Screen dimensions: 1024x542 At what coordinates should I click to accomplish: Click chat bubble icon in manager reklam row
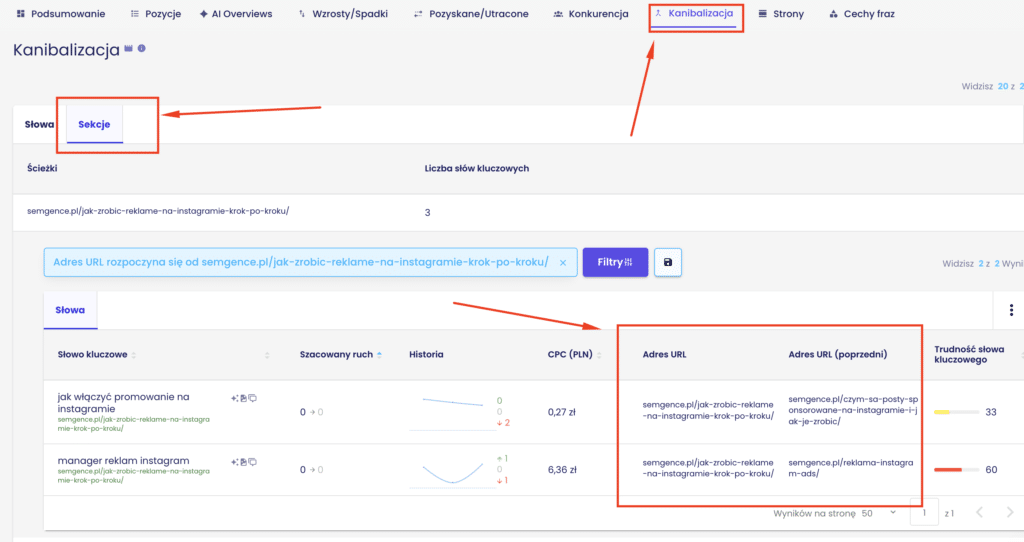tap(253, 462)
